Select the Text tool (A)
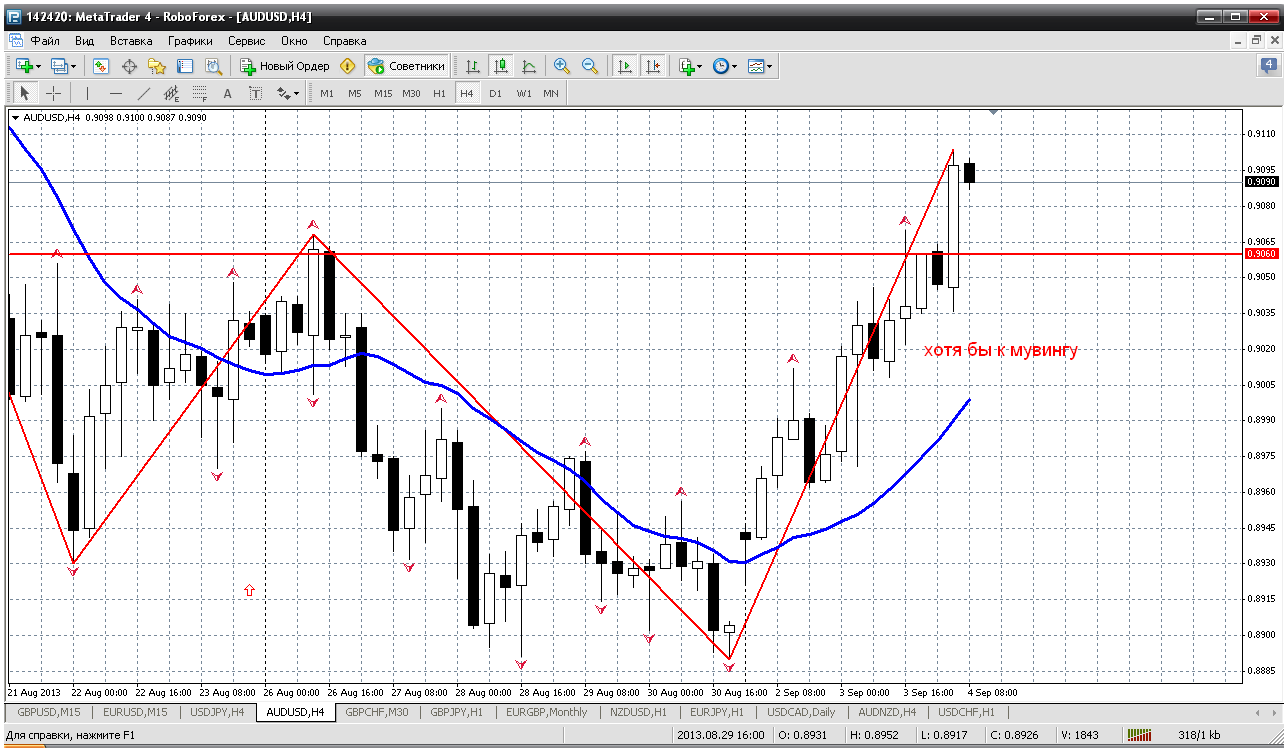The height and width of the screenshot is (748, 1288). (x=228, y=93)
